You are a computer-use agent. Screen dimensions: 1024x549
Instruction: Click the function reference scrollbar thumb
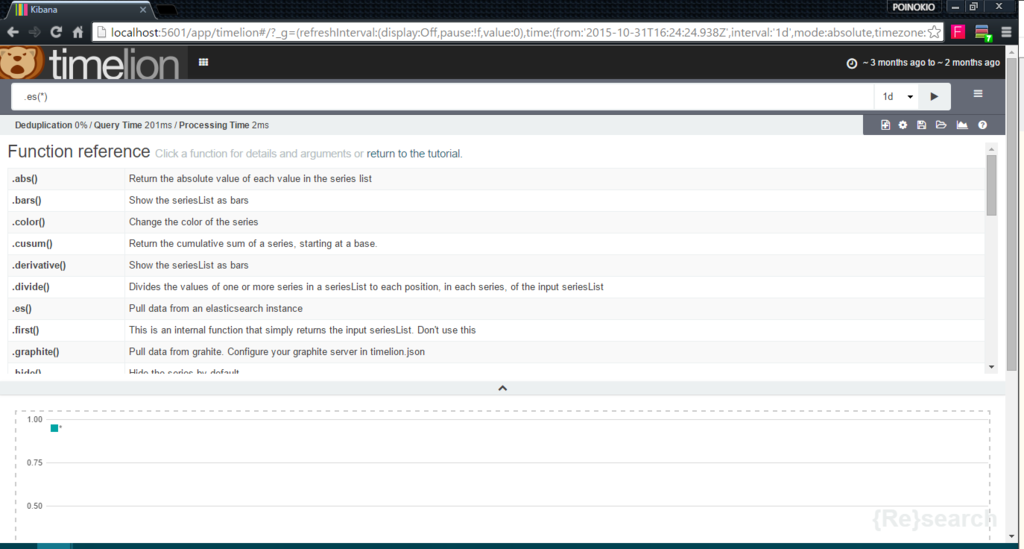(991, 185)
